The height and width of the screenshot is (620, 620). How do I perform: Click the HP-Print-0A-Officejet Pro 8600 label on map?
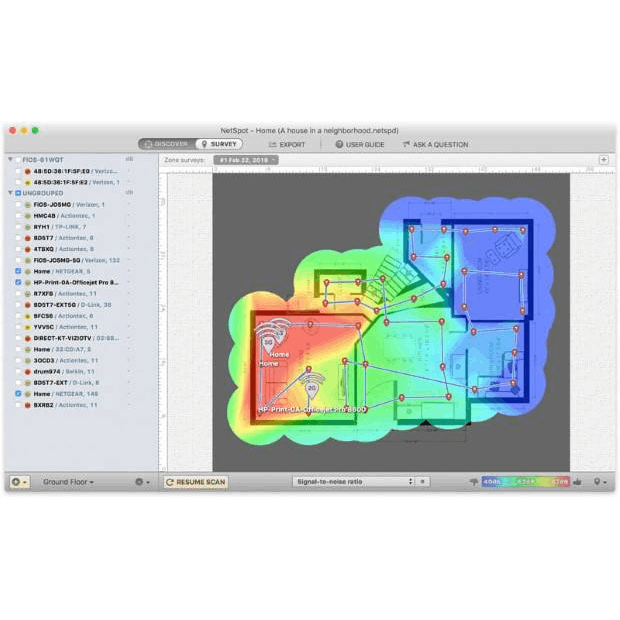point(312,410)
